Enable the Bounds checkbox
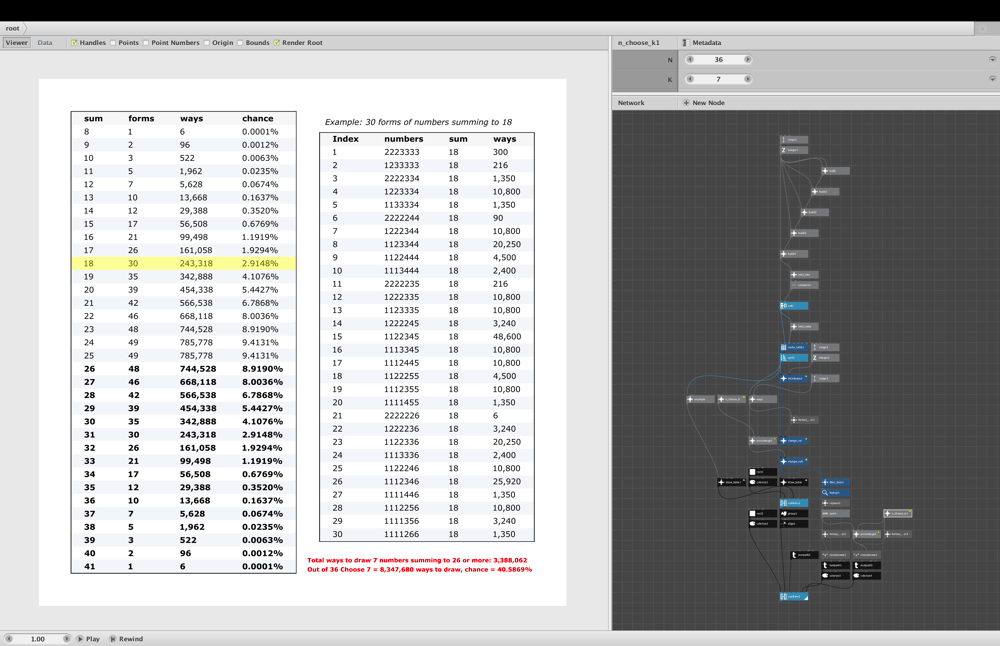Image resolution: width=1000 pixels, height=646 pixels. click(240, 43)
